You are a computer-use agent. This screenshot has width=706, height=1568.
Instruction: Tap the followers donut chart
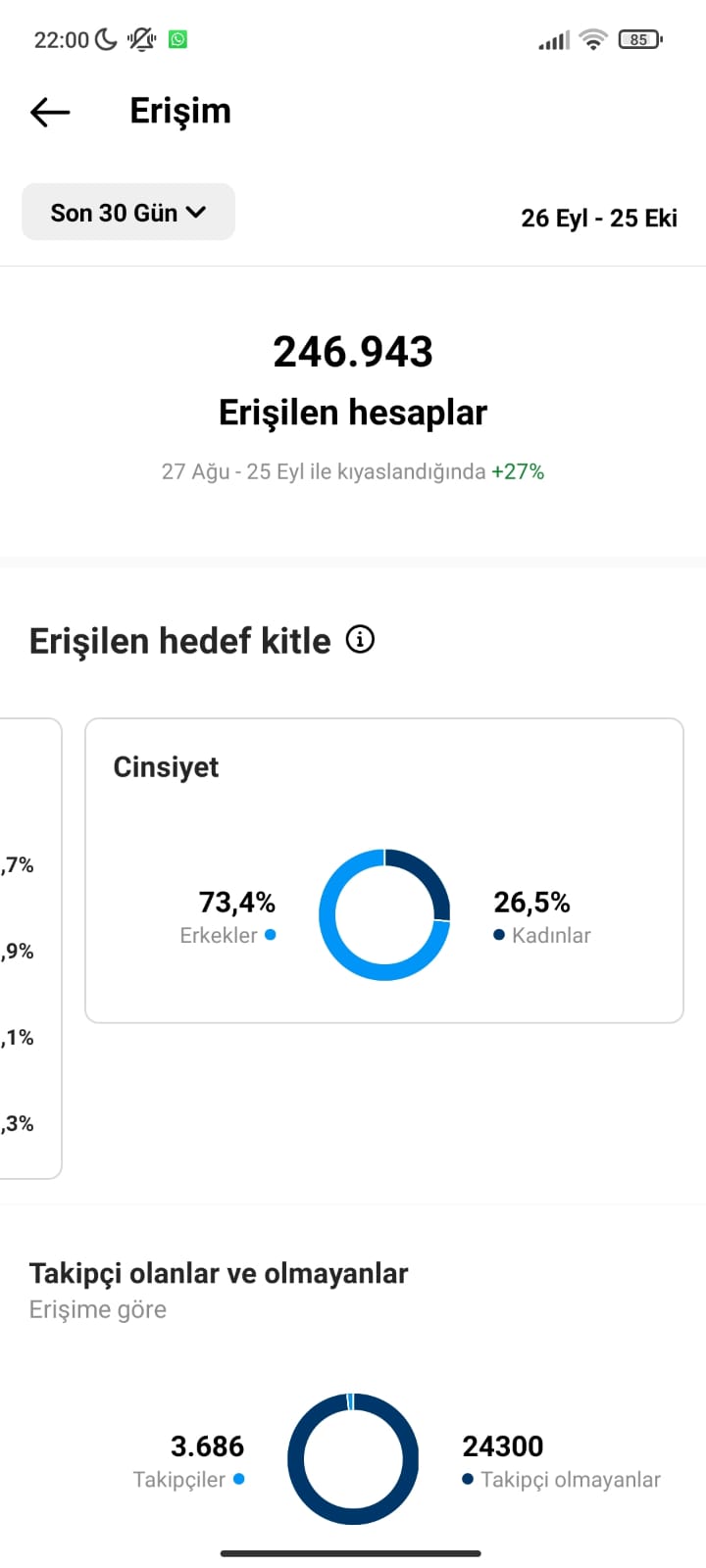pos(353,1458)
